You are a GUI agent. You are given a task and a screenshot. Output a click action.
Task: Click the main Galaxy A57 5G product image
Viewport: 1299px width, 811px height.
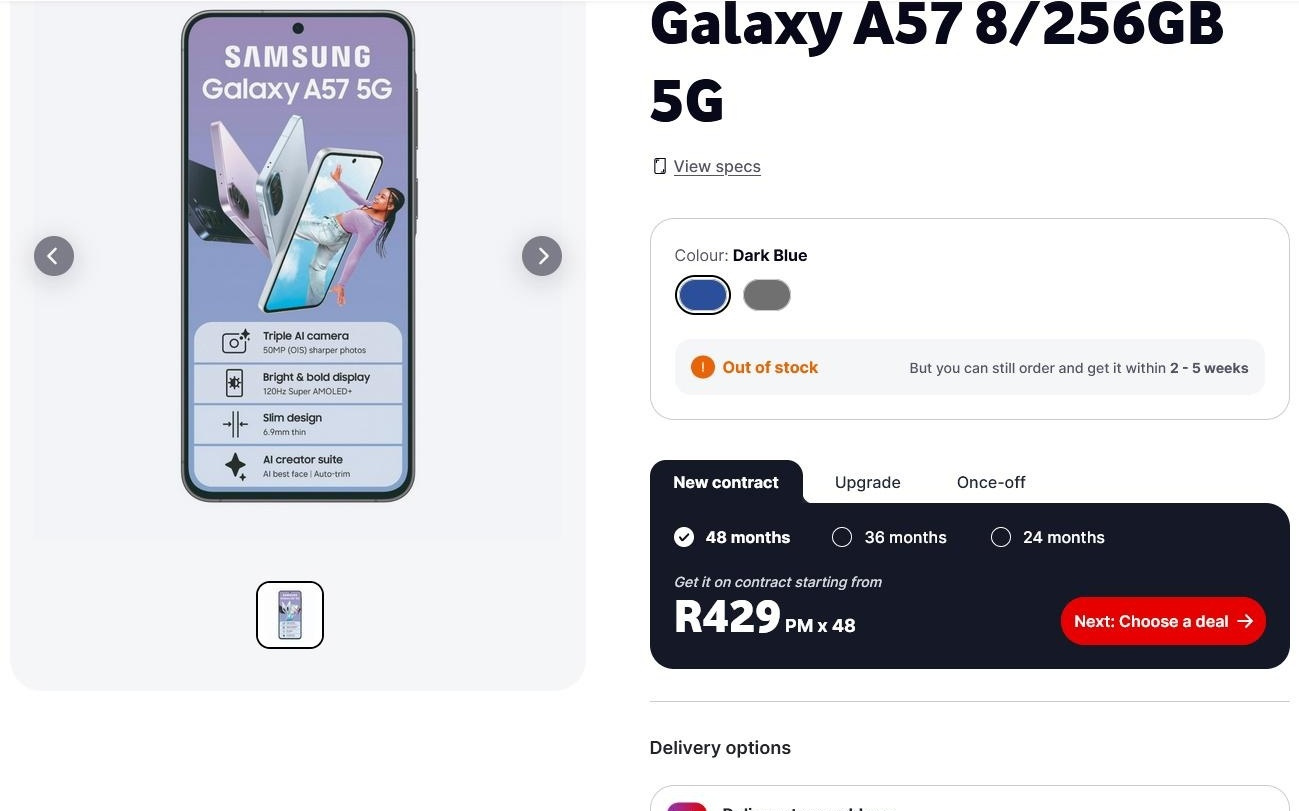(297, 255)
